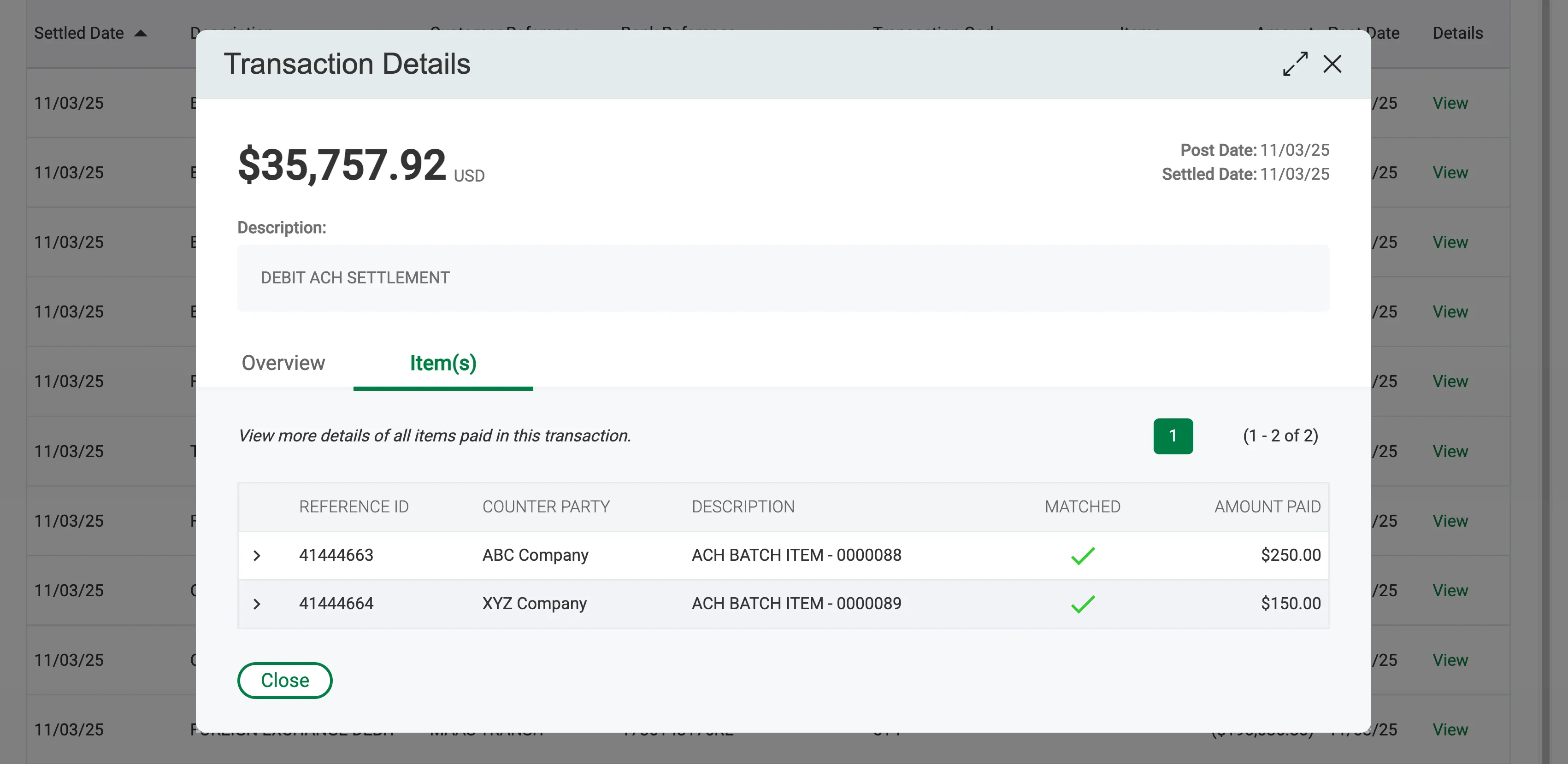Switch to the Overview tab
The image size is (1568, 764).
click(283, 363)
